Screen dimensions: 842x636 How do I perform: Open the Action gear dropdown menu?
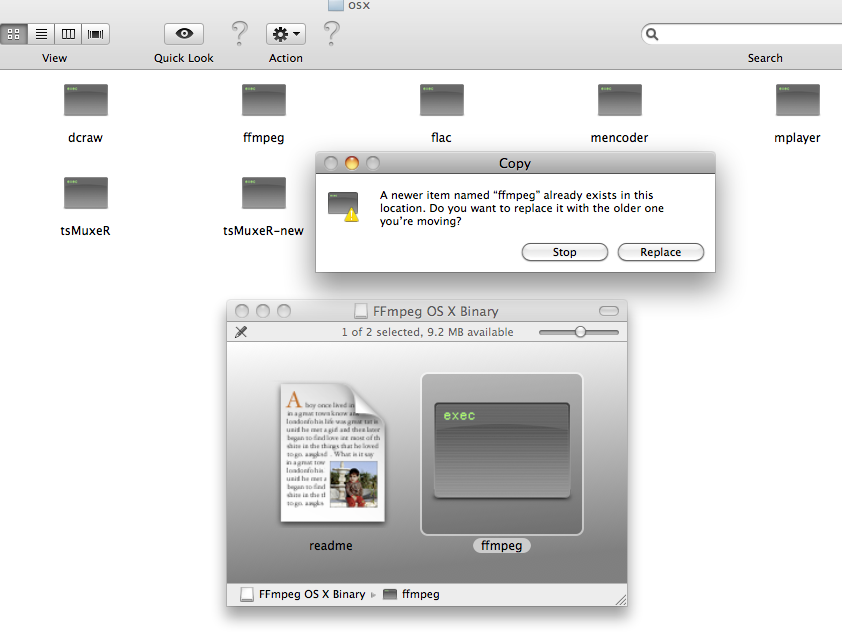point(286,34)
